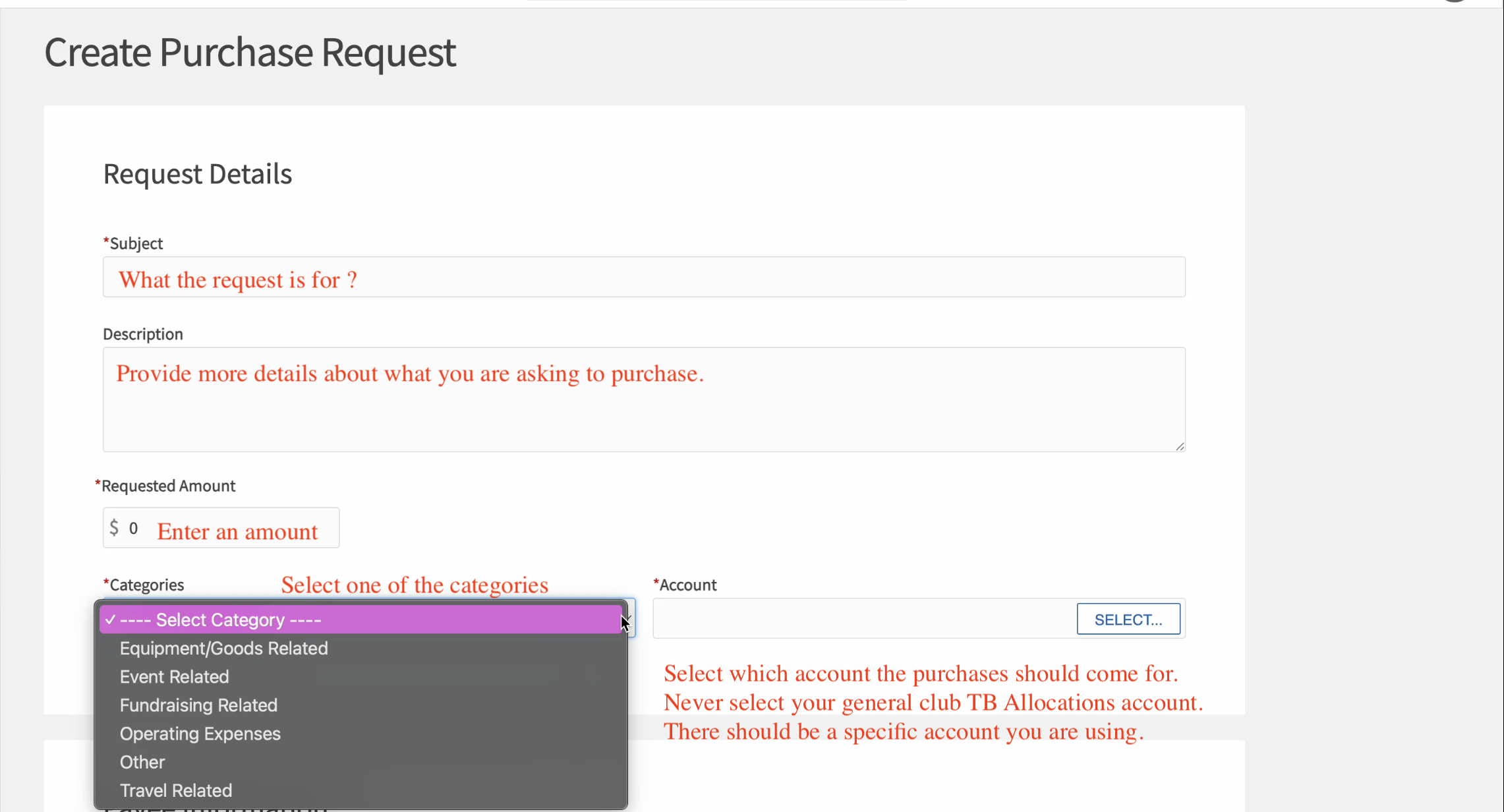Click inside the Subject text field
Viewport: 1504px width, 812px height.
(x=643, y=277)
